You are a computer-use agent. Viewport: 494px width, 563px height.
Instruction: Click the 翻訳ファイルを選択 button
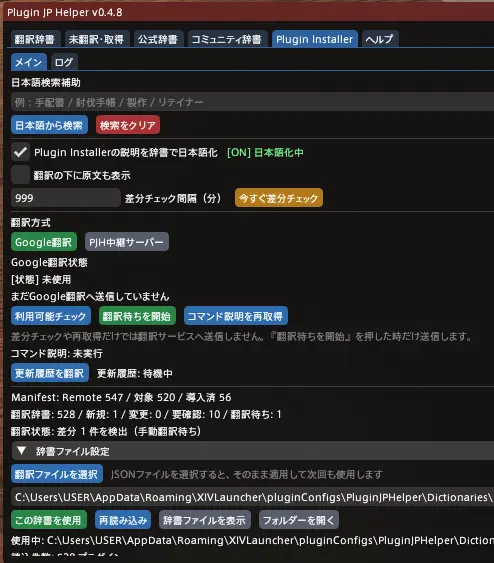[x=57, y=474]
